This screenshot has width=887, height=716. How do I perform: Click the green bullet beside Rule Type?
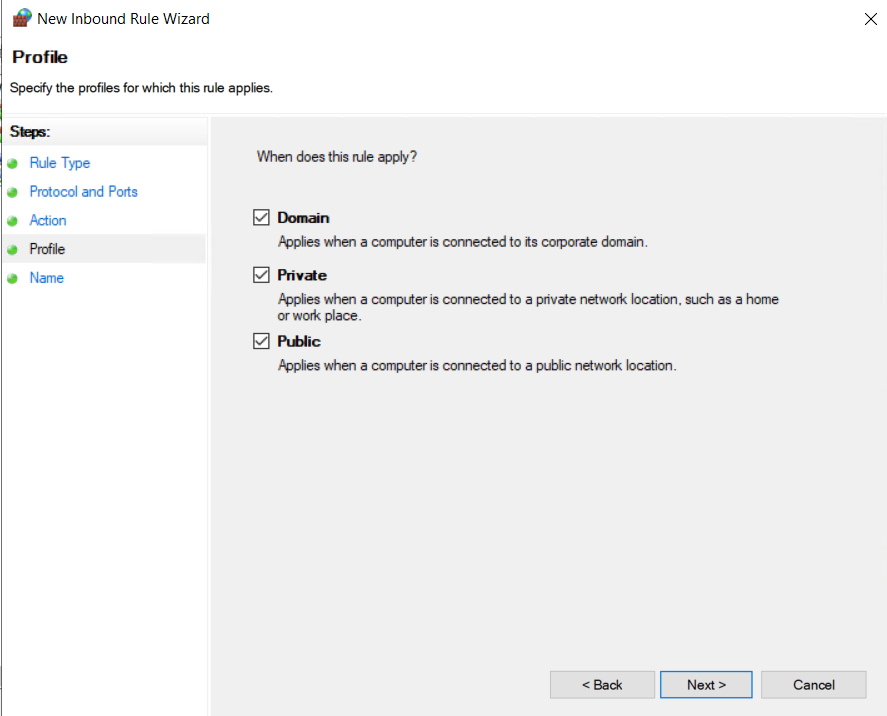(x=12, y=164)
